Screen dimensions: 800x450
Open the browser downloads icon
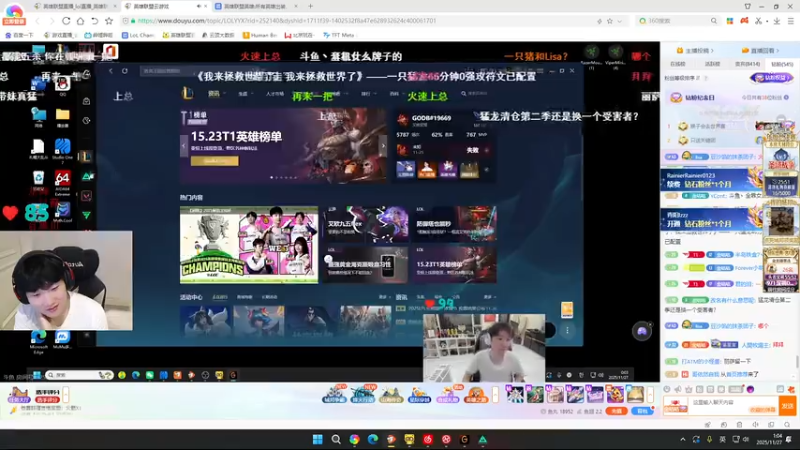777,21
